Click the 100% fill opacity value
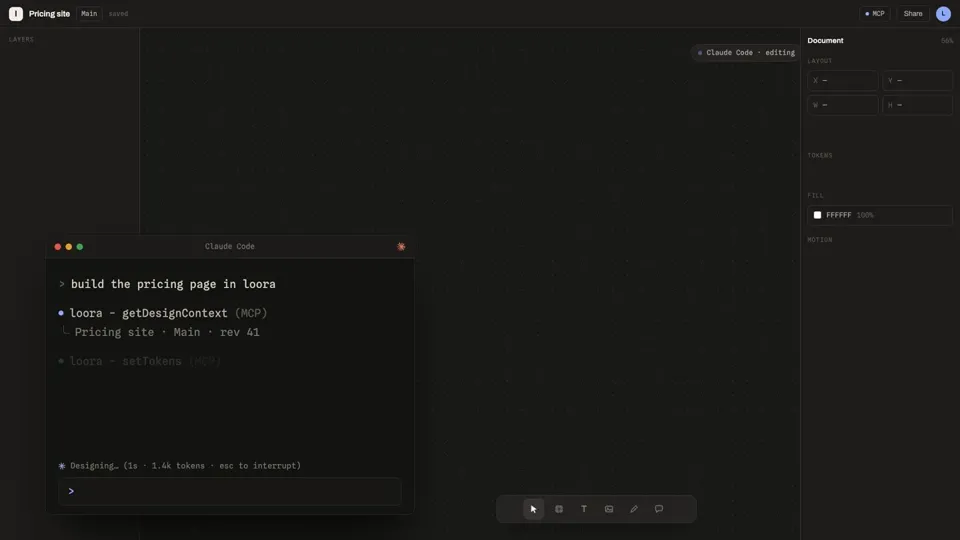 (865, 215)
